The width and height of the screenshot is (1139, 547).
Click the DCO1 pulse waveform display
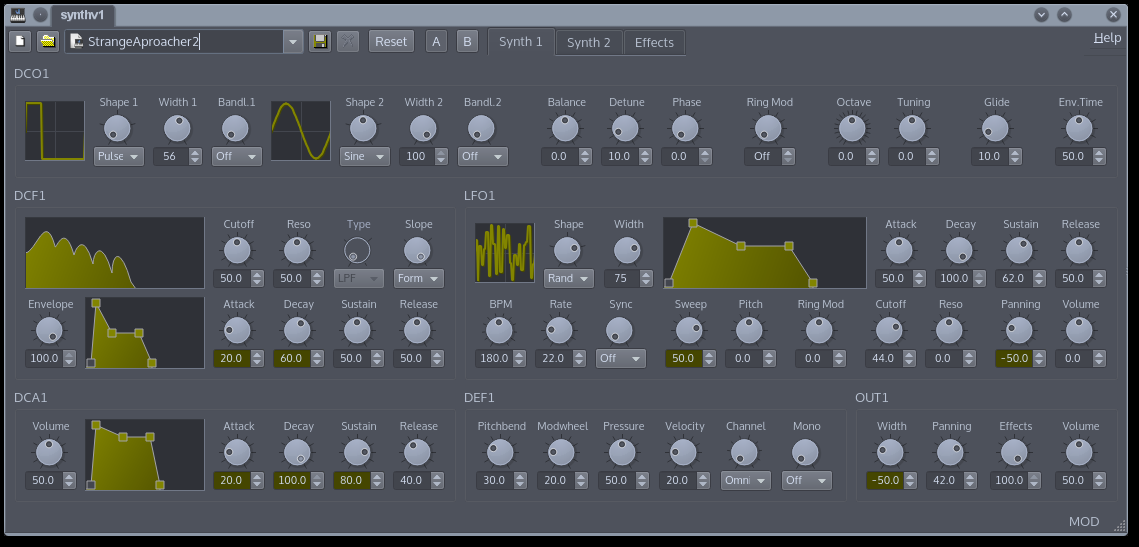[54, 131]
